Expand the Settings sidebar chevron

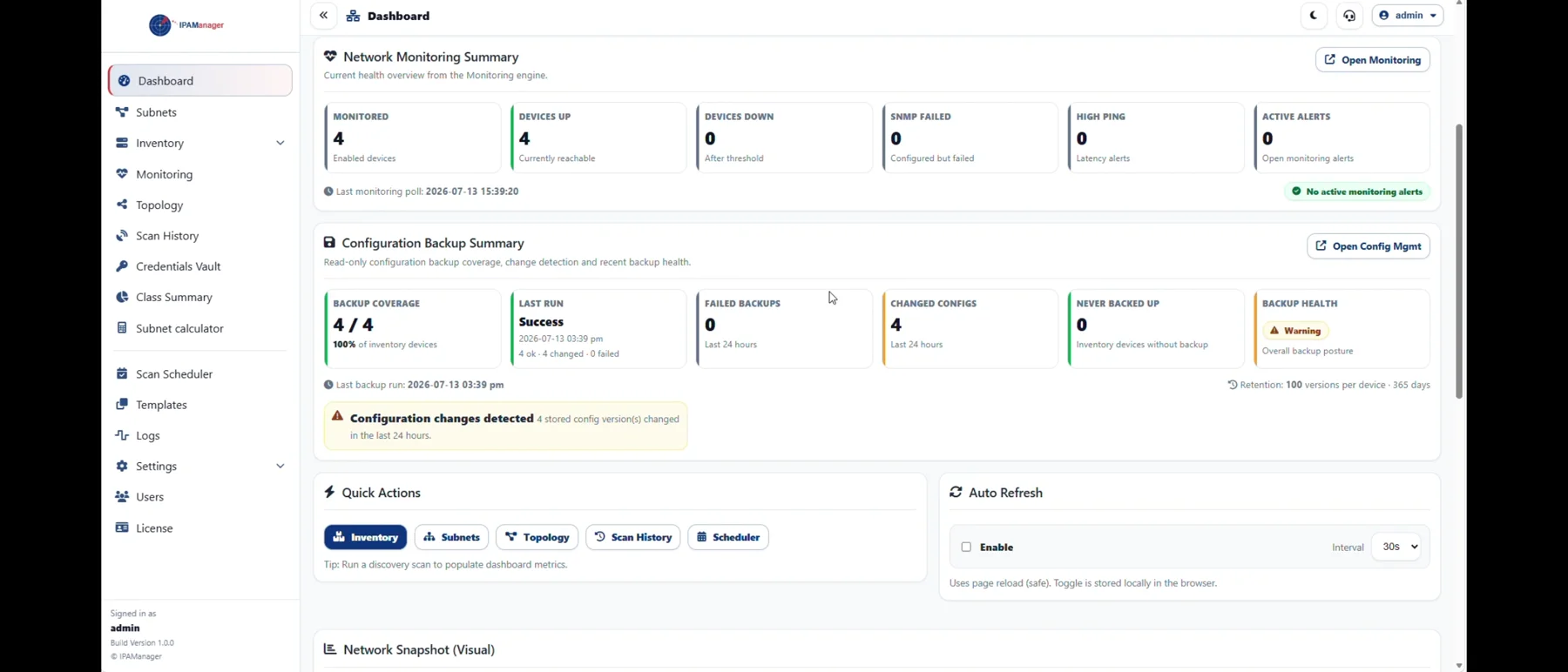(280, 467)
